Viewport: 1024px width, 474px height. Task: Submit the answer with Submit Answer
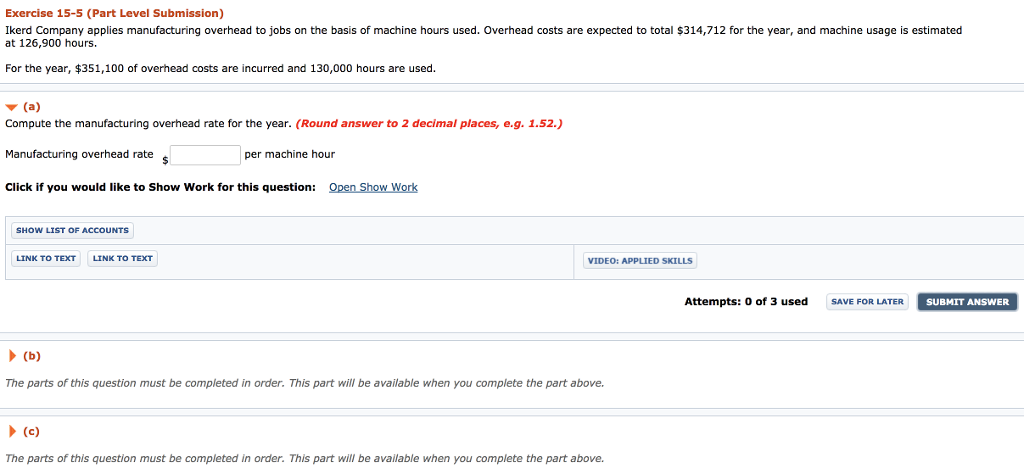pos(967,302)
